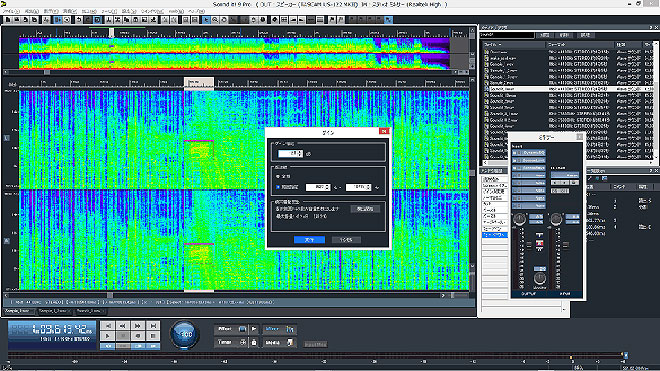The width and height of the screenshot is (660, 371).
Task: Select the highlighted entry in effect list
Action: (x=495, y=235)
